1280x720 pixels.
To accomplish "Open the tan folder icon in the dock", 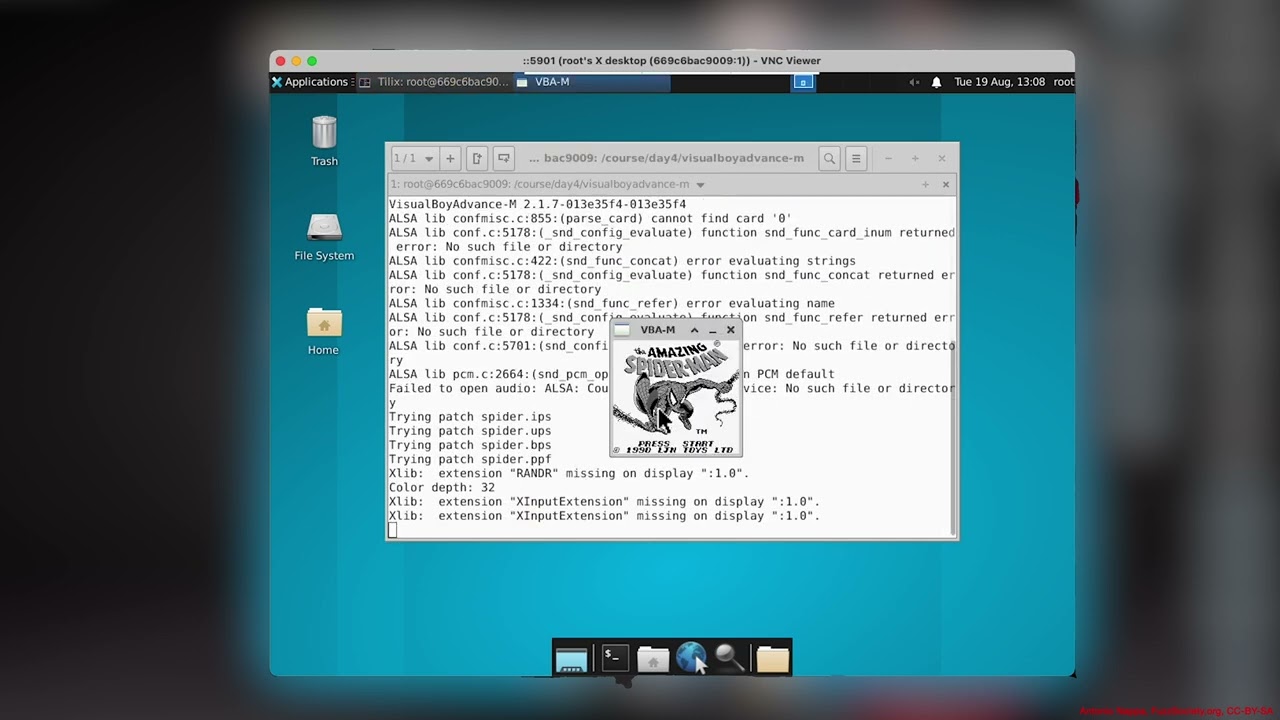I will click(x=772, y=659).
